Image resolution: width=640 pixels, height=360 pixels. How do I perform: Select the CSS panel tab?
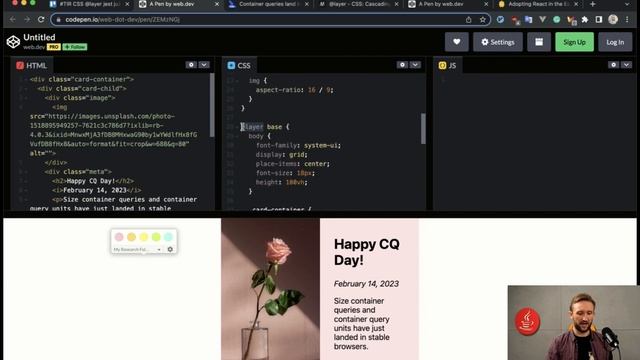coord(239,65)
